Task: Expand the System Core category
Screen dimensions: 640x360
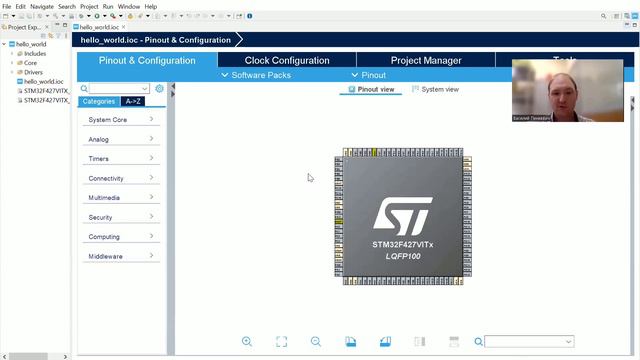Action: click(121, 119)
